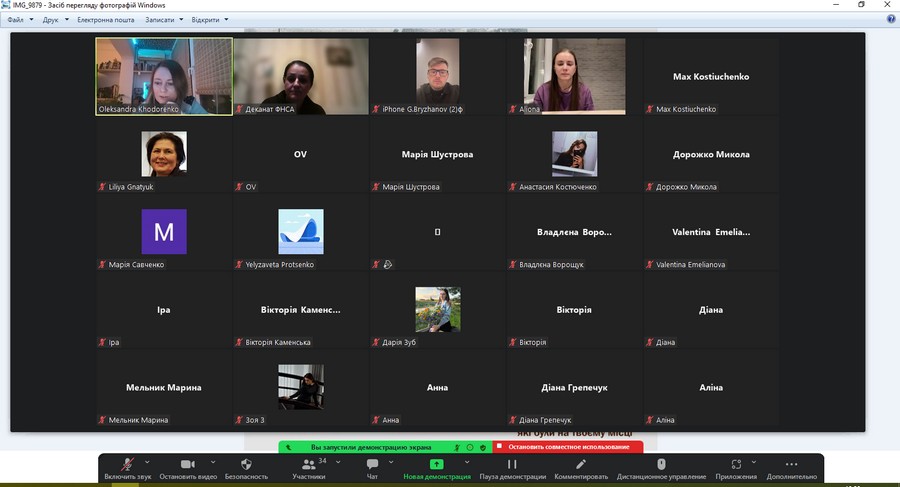Click purple M avatar of Марія Савченко
This screenshot has height=487, width=900.
click(x=164, y=231)
